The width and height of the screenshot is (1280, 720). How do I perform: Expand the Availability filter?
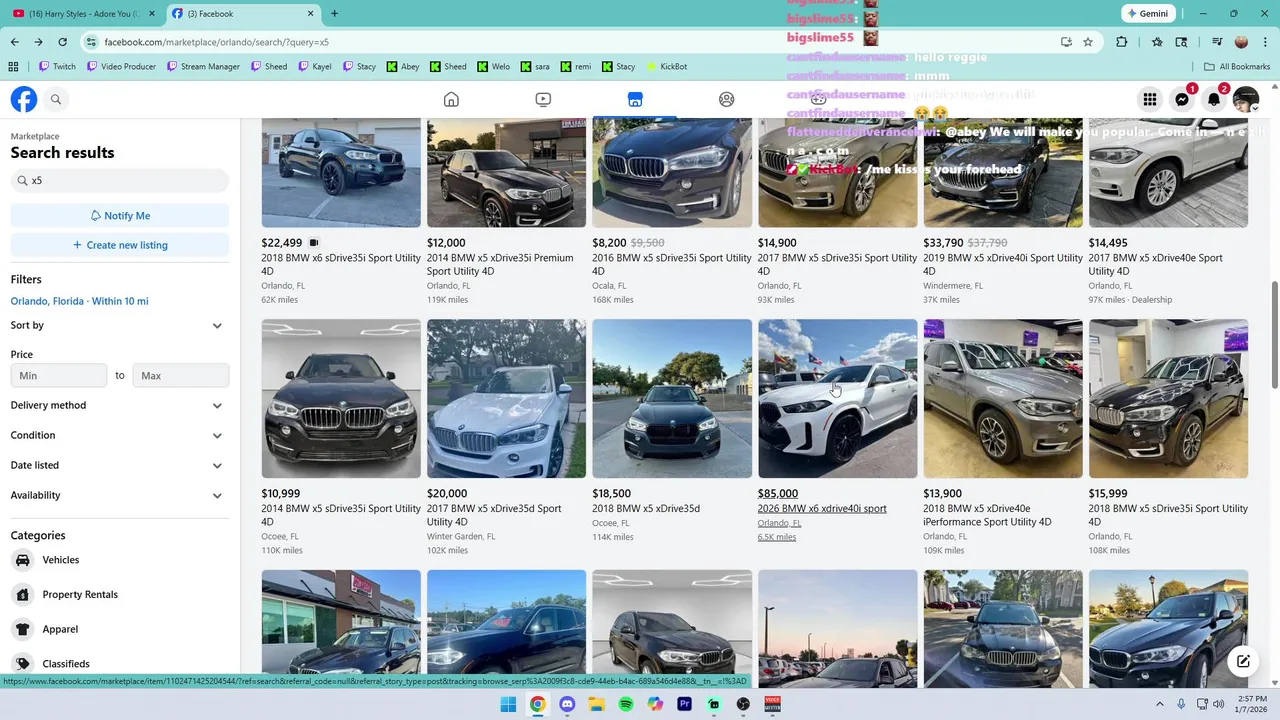point(120,496)
